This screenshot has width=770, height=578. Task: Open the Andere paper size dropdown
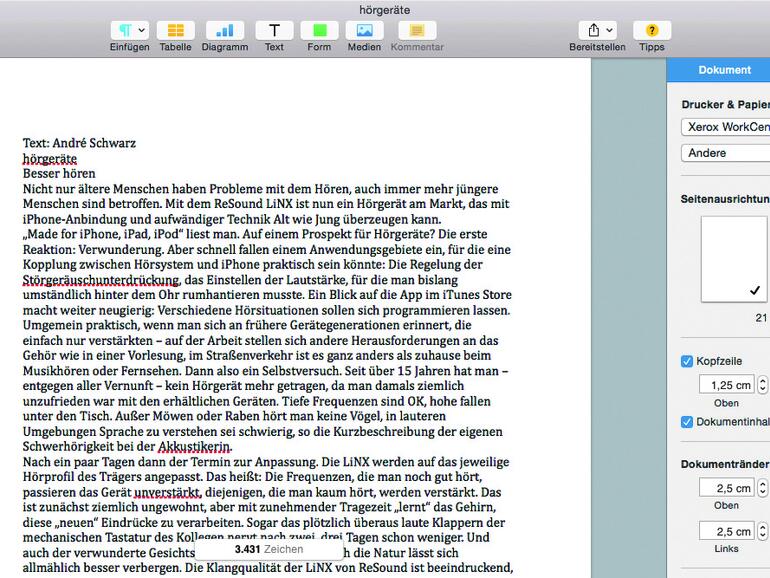tap(726, 153)
